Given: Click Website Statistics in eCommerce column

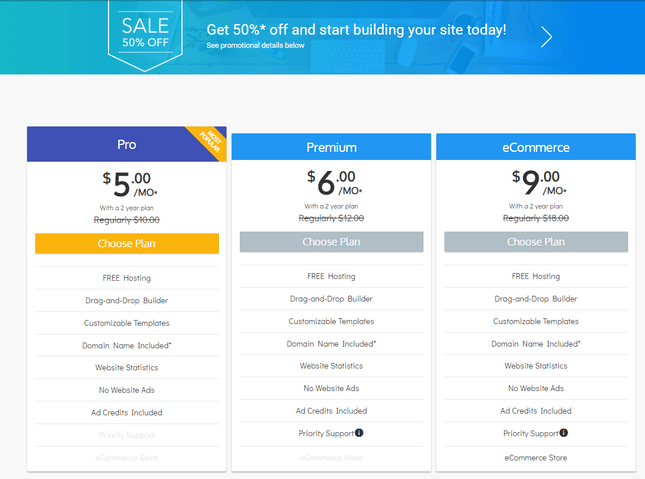Looking at the screenshot, I should (x=536, y=366).
